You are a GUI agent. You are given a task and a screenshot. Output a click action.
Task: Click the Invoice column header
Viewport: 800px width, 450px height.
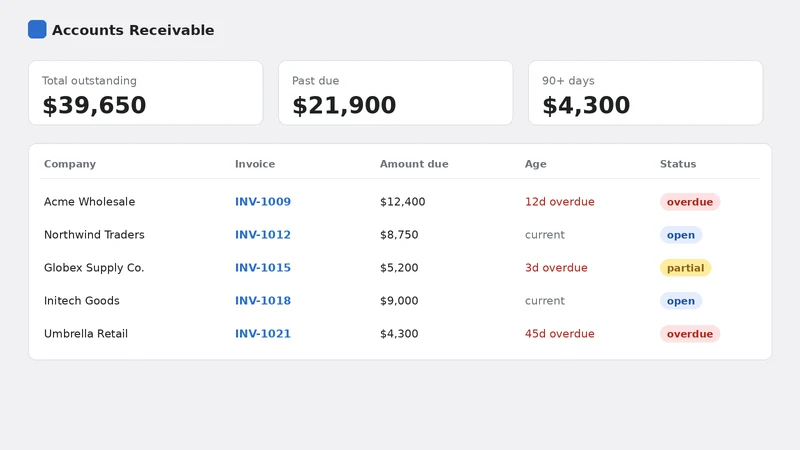[x=255, y=164]
